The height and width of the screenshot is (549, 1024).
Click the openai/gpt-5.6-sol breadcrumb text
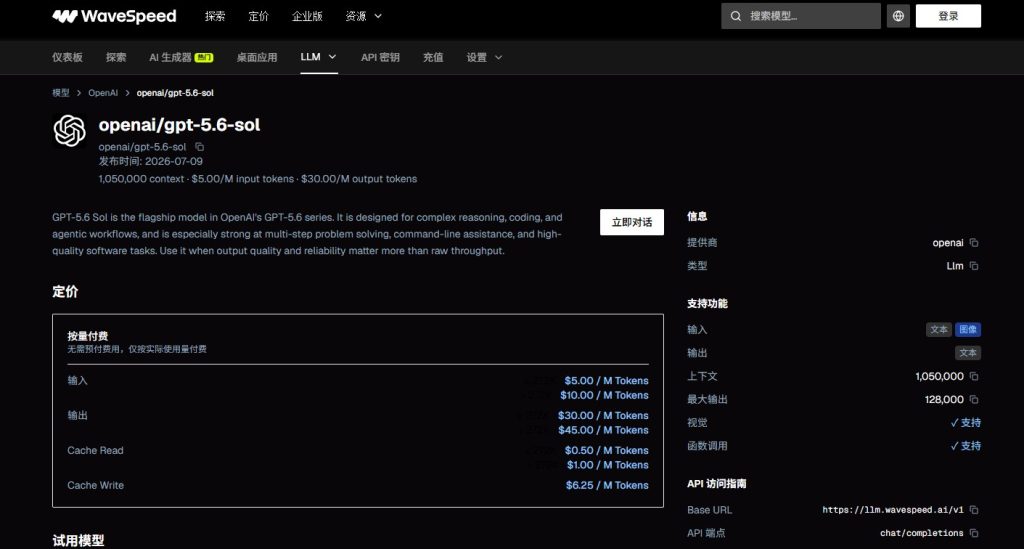click(x=175, y=93)
